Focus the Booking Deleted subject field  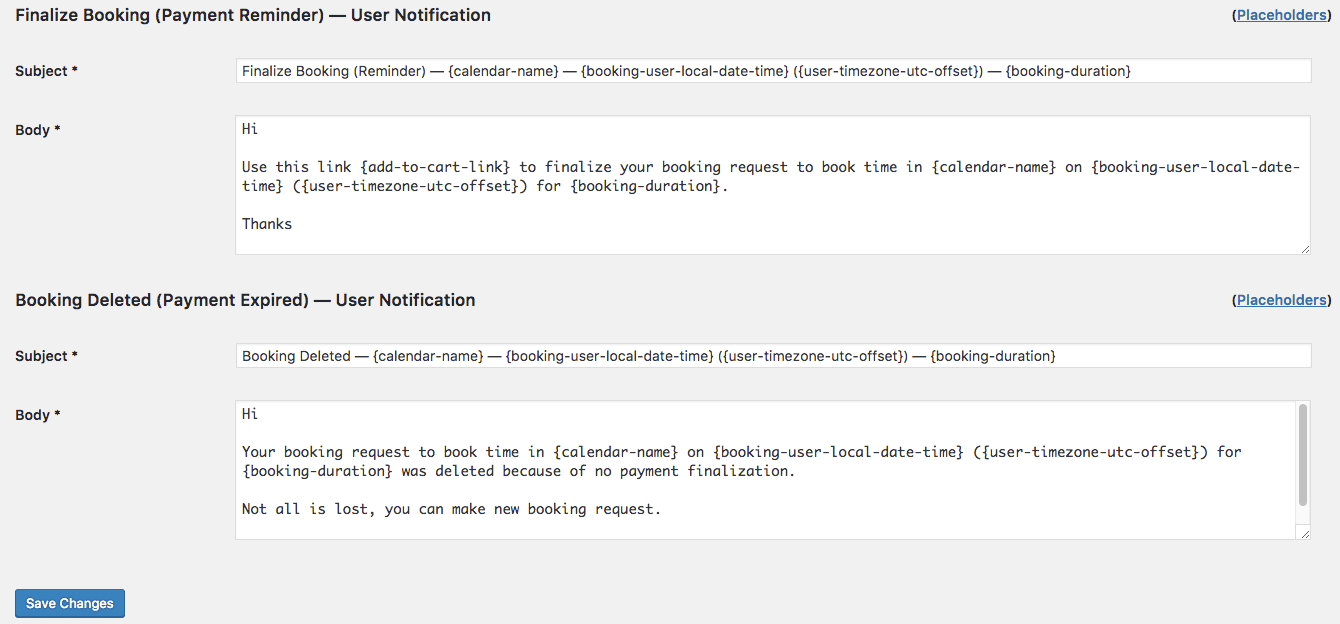click(772, 356)
